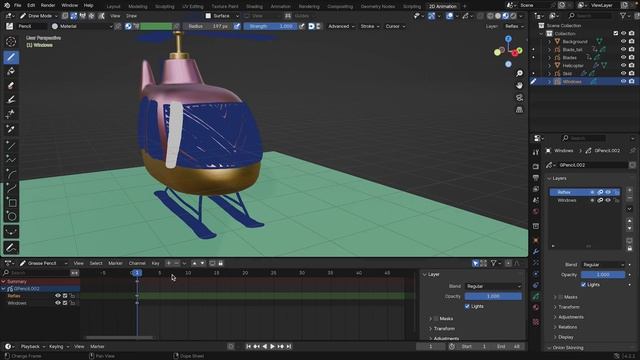
Task: Open the Tool tab in the Properties editor
Action: 536,152
